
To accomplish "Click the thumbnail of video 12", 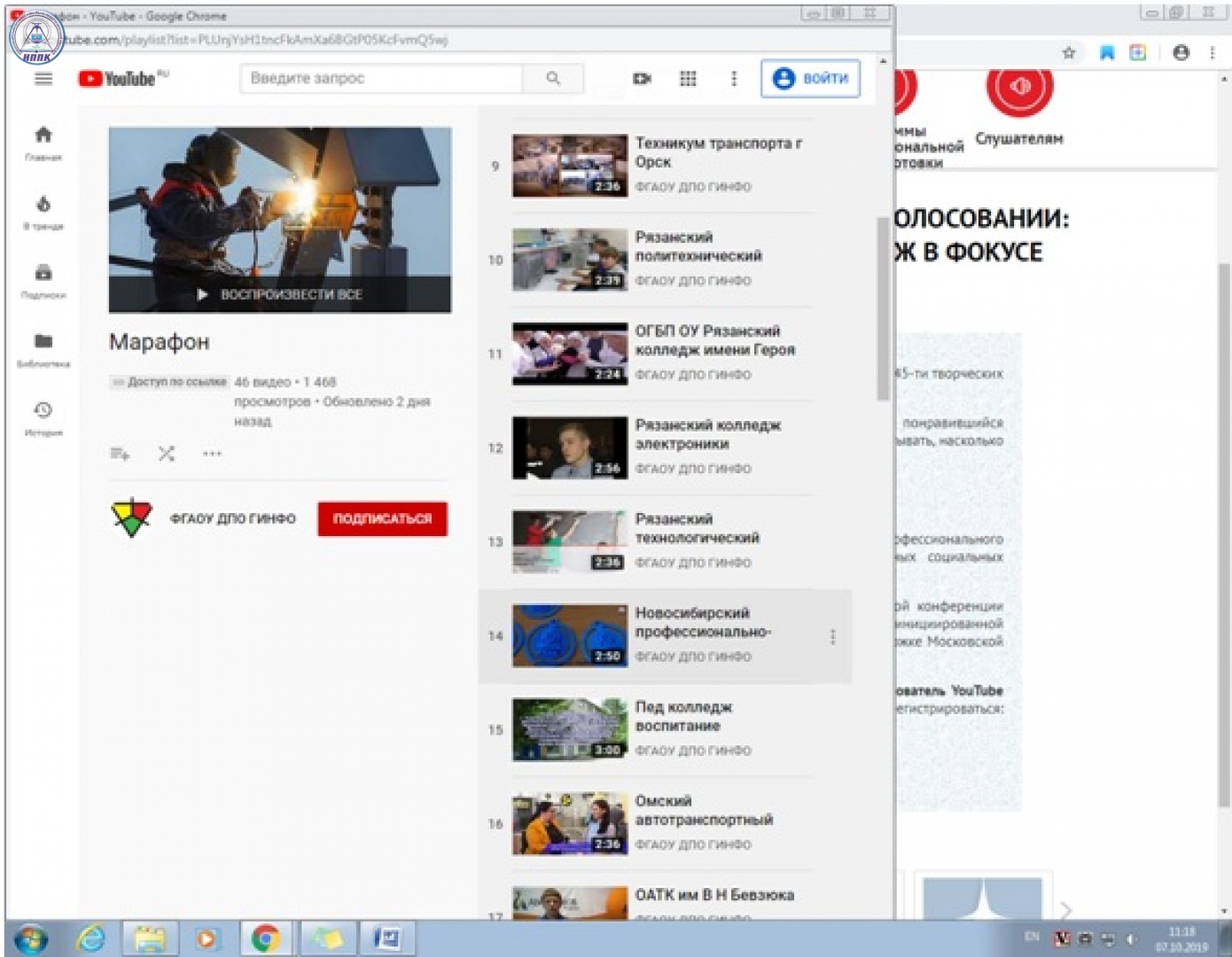I will (570, 447).
